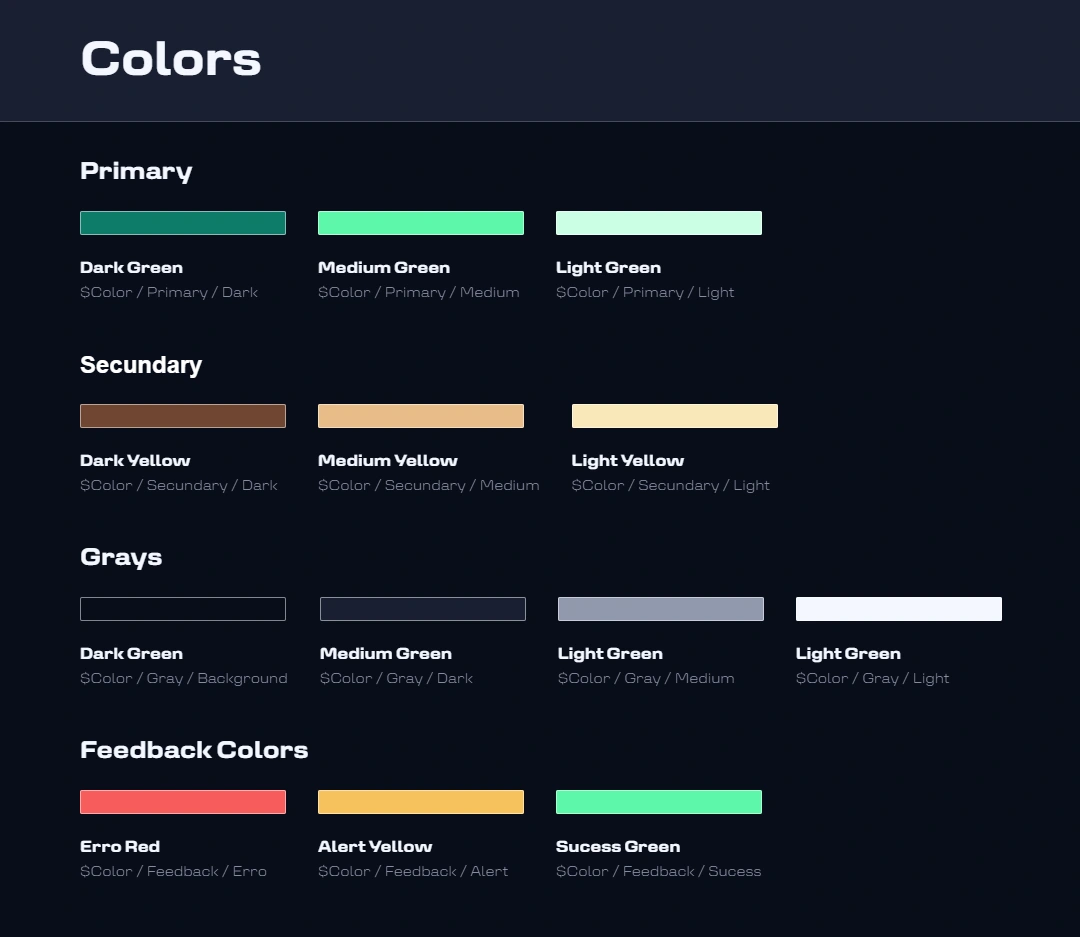Click the Grays section heading
Image resolution: width=1080 pixels, height=937 pixels.
coord(121,557)
